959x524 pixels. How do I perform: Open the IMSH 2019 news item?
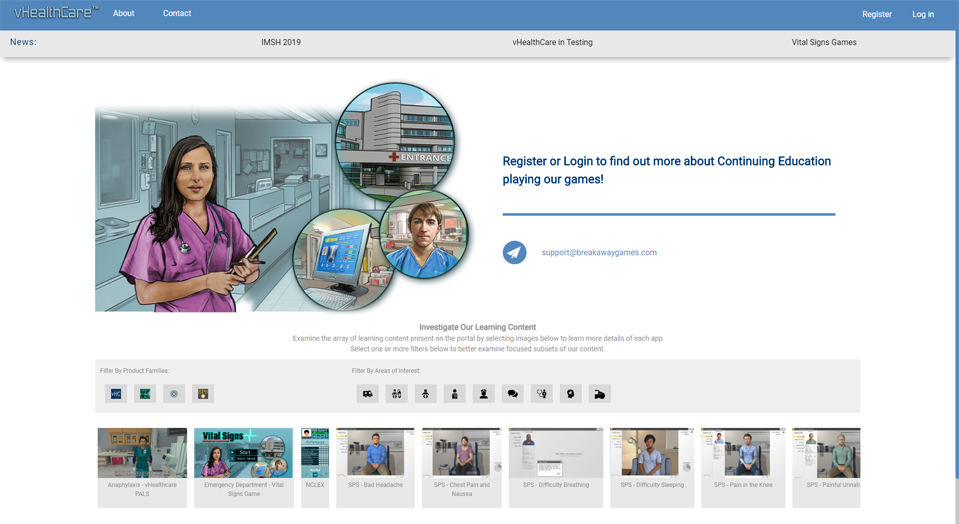pos(281,42)
